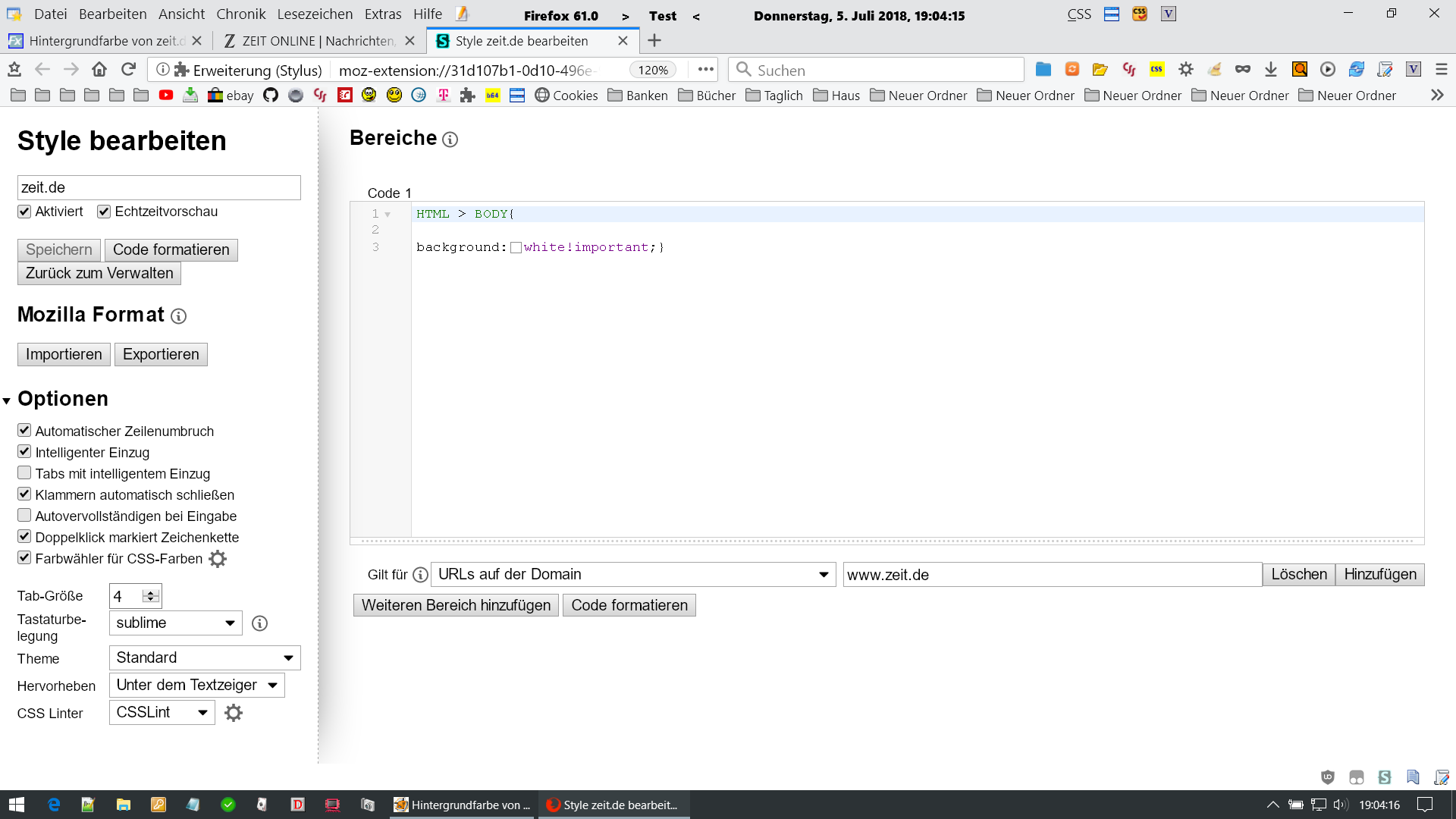1456x819 pixels.
Task: Open the downloads arrow in toolbar
Action: point(1271,70)
